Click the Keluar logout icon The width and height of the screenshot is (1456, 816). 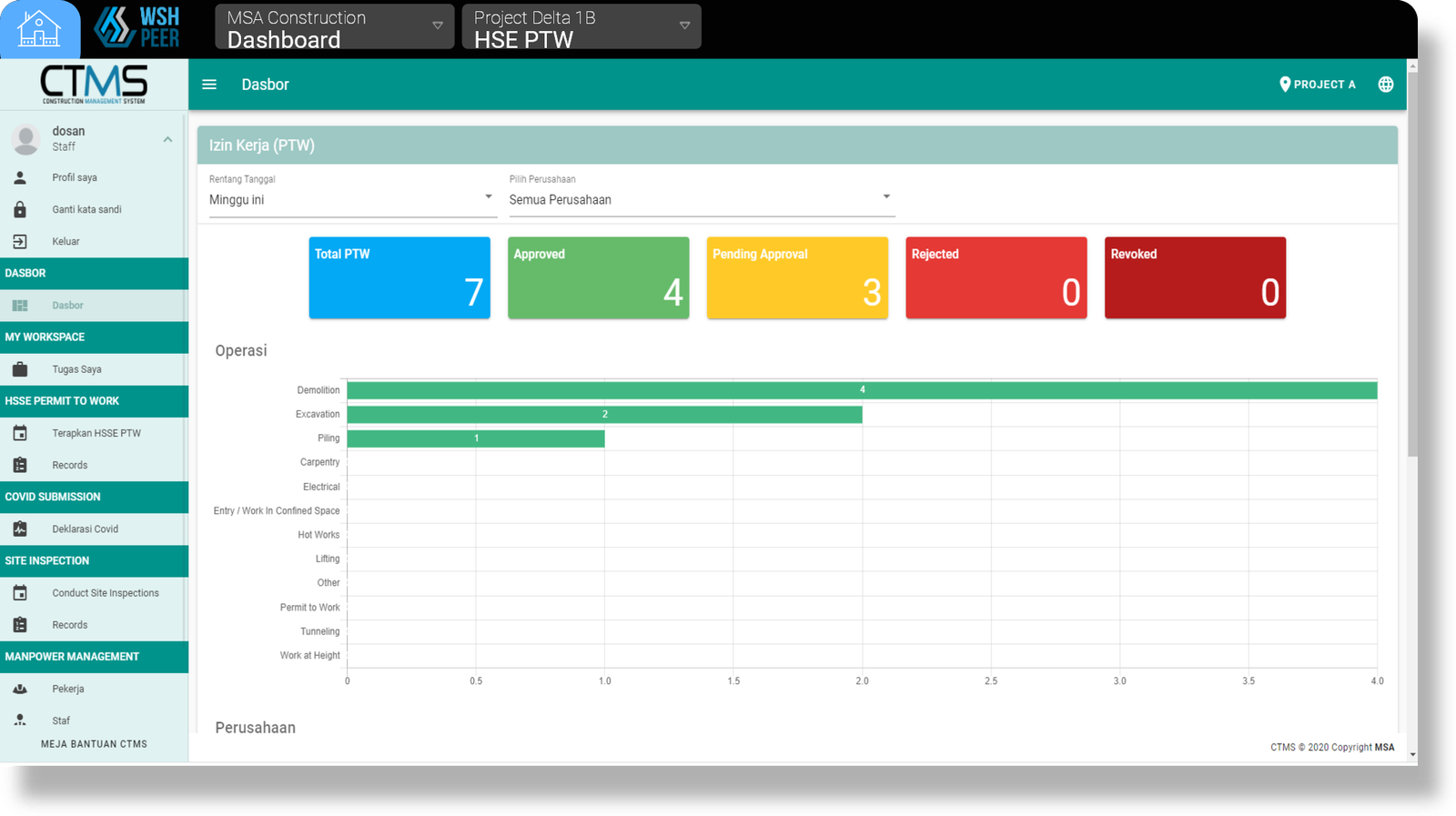(20, 241)
